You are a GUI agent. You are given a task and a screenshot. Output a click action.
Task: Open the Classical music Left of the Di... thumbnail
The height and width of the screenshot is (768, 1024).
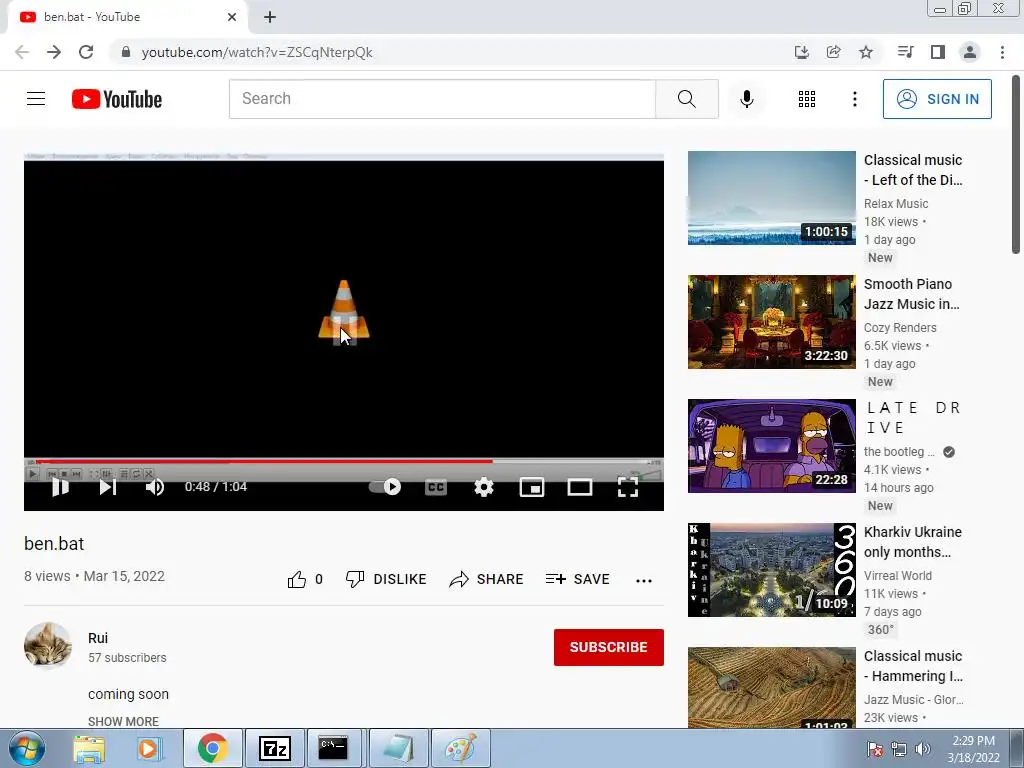coord(771,198)
